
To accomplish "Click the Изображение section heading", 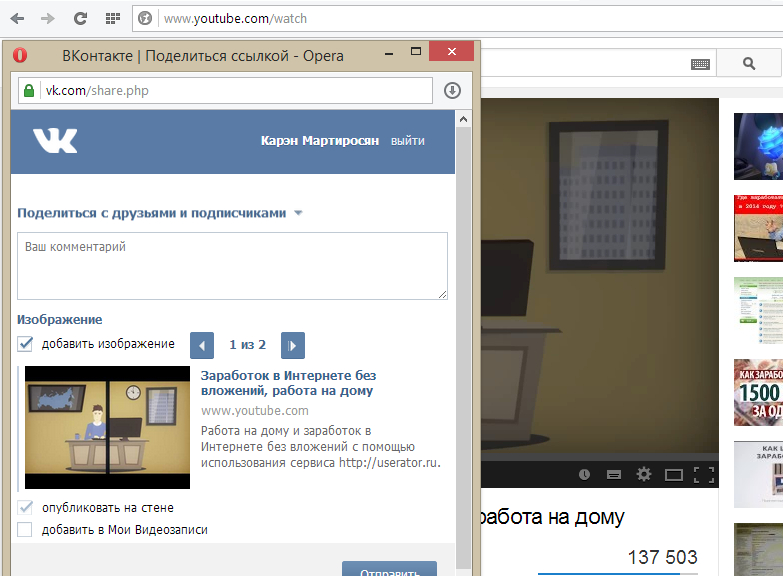I will pyautogui.click(x=59, y=320).
